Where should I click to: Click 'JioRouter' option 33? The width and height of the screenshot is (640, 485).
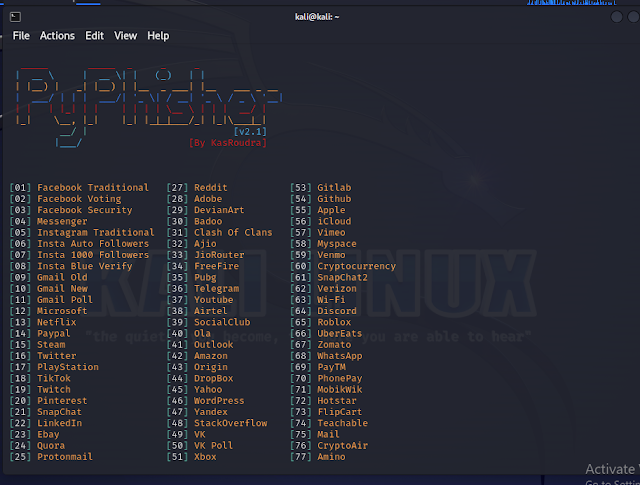click(219, 255)
